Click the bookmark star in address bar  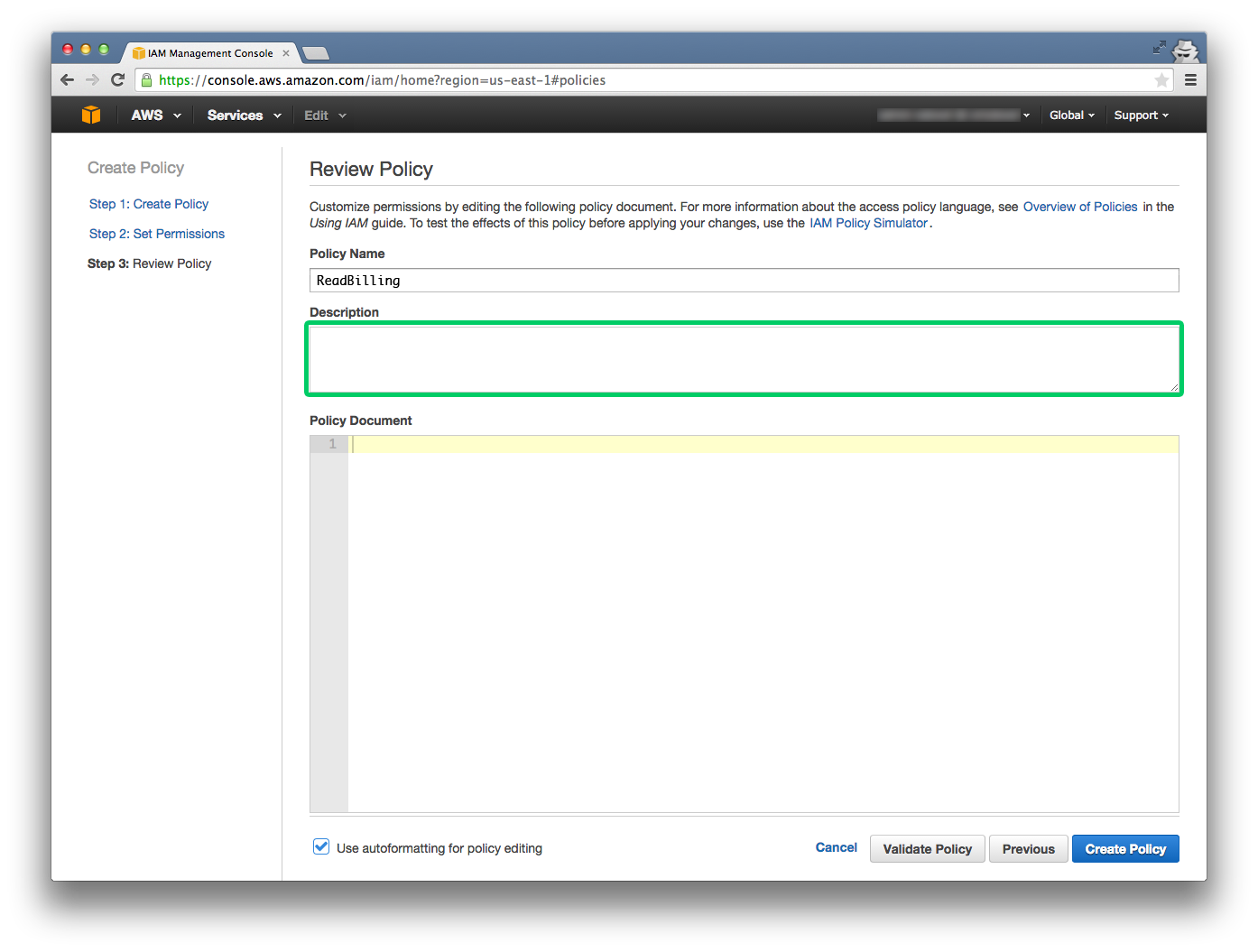pos(1161,79)
